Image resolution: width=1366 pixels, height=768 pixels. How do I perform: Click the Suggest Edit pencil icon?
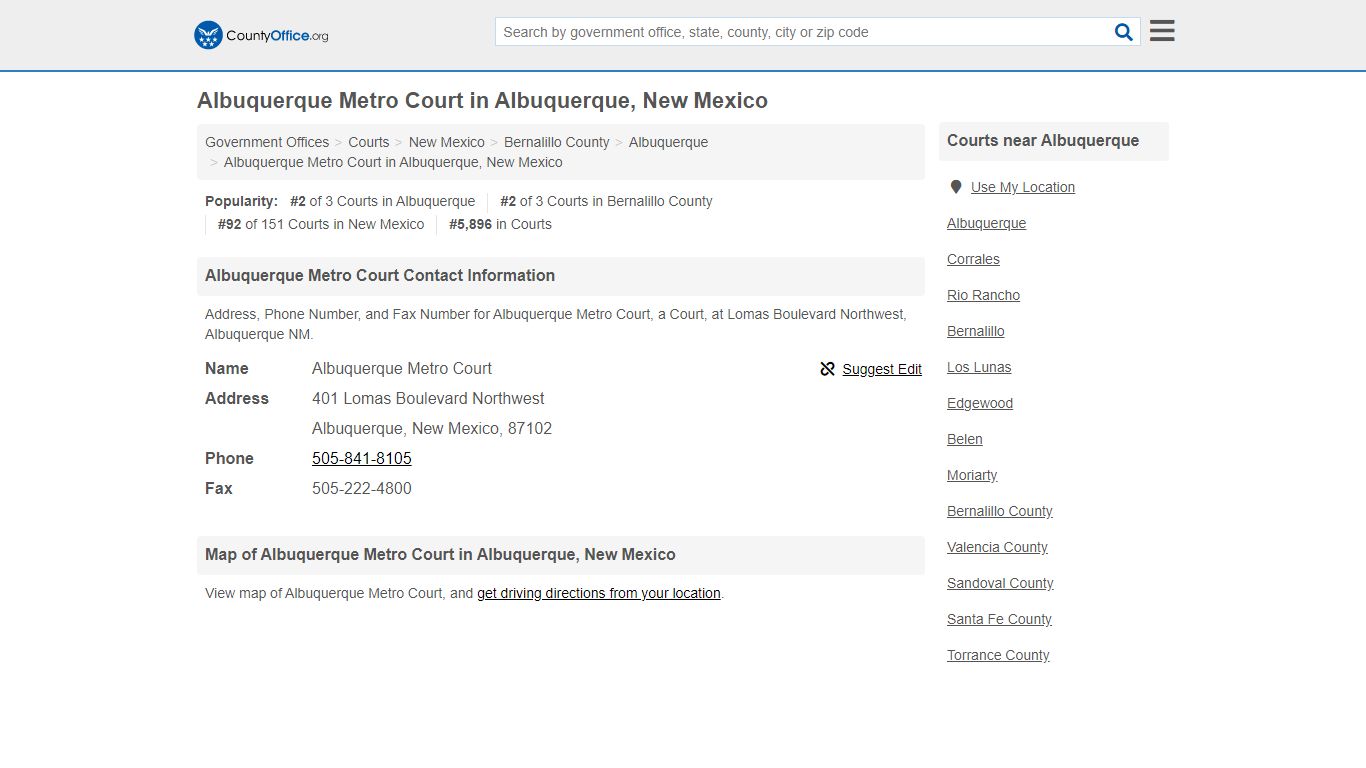coord(827,369)
